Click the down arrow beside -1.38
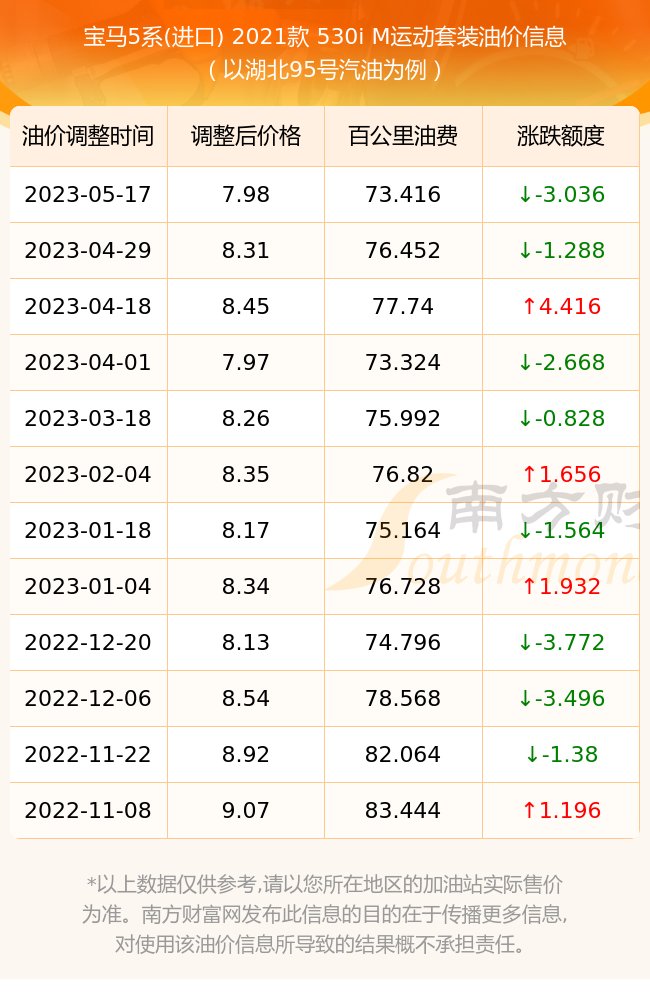The width and height of the screenshot is (650, 1000). (532, 754)
